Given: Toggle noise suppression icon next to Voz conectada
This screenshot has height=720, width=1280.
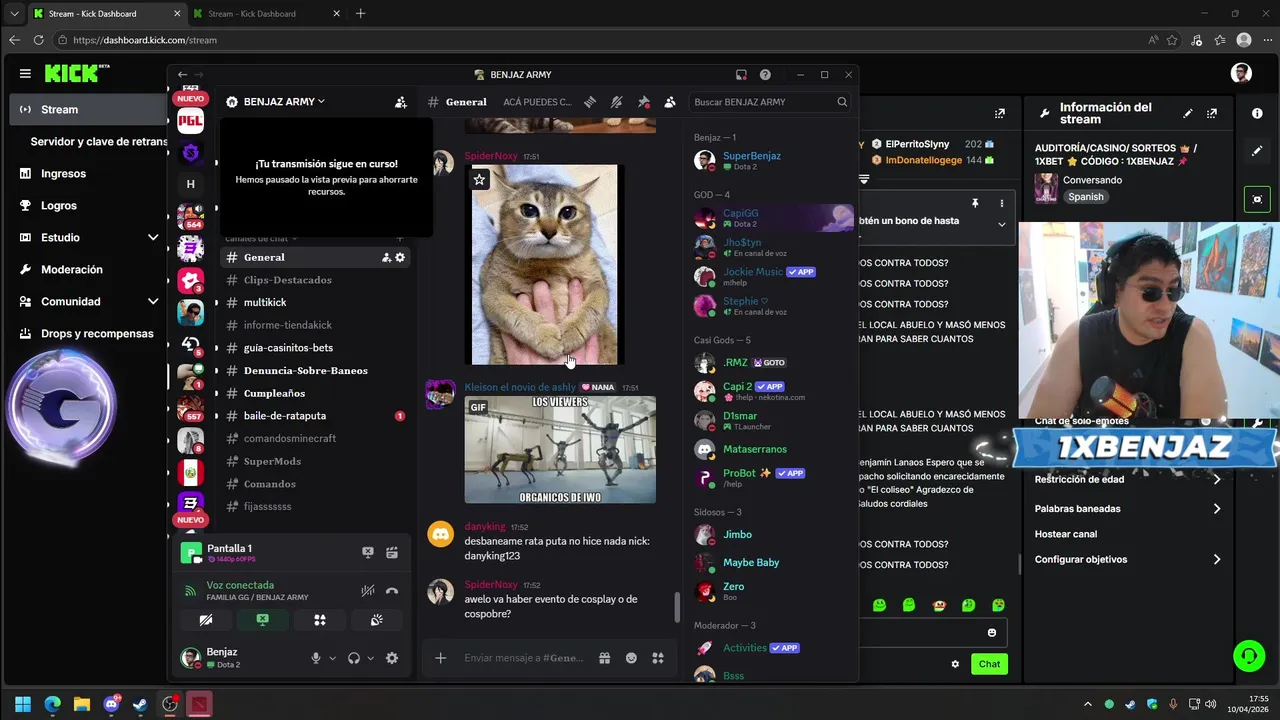Looking at the screenshot, I should pos(368,591).
